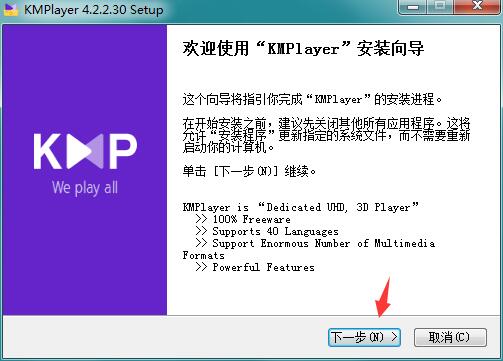Click the 单击 [下一步(N)] 继续 instruction line
The image size is (503, 361).
coord(249,171)
